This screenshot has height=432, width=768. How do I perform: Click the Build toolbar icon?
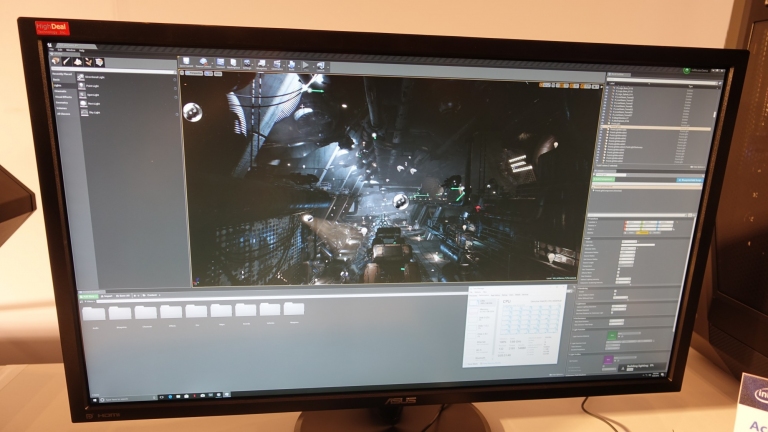291,65
